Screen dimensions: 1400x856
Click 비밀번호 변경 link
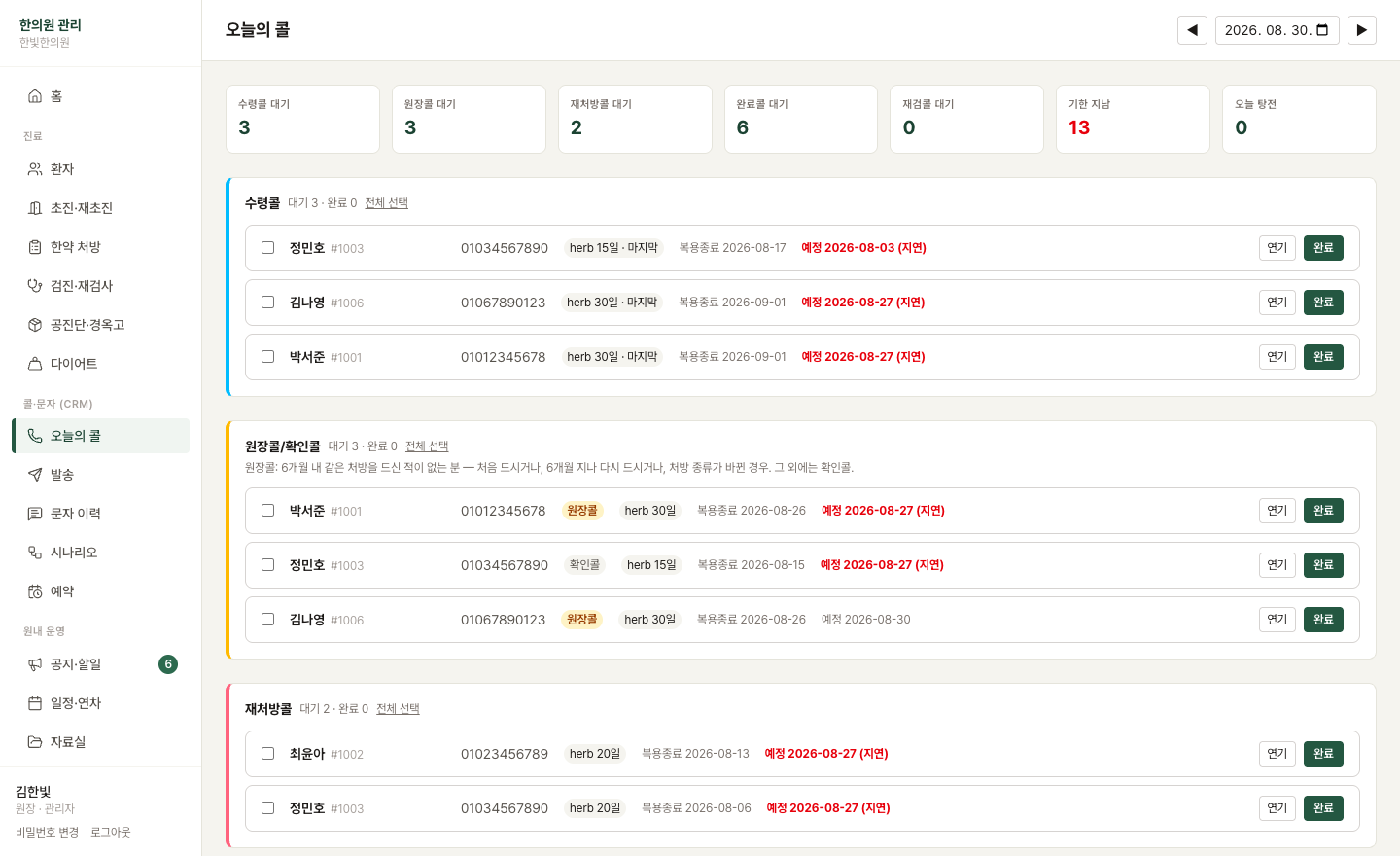point(47,833)
